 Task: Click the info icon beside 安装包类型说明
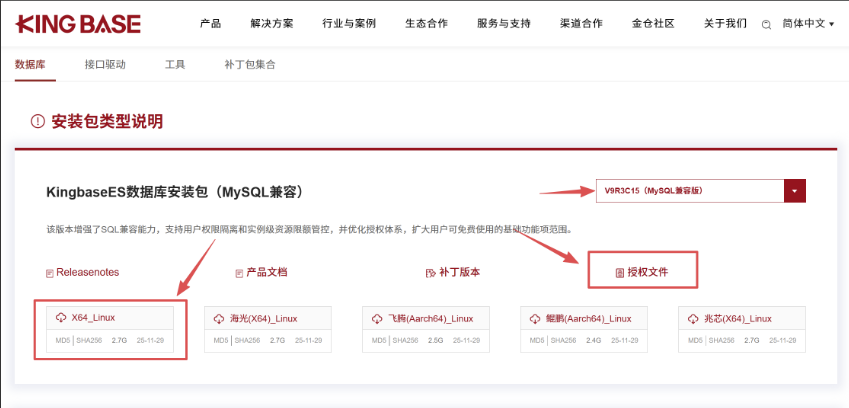coord(37,122)
